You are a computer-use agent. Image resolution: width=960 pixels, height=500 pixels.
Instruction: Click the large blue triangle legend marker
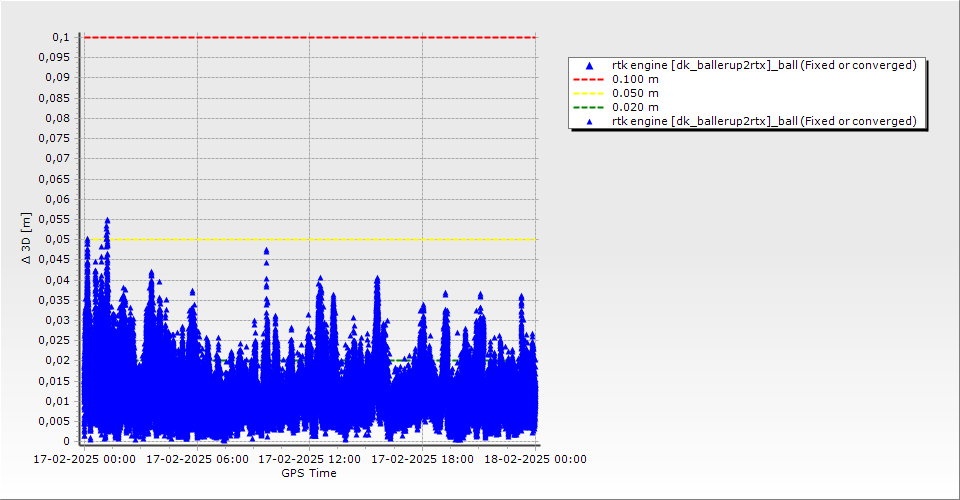pos(590,65)
